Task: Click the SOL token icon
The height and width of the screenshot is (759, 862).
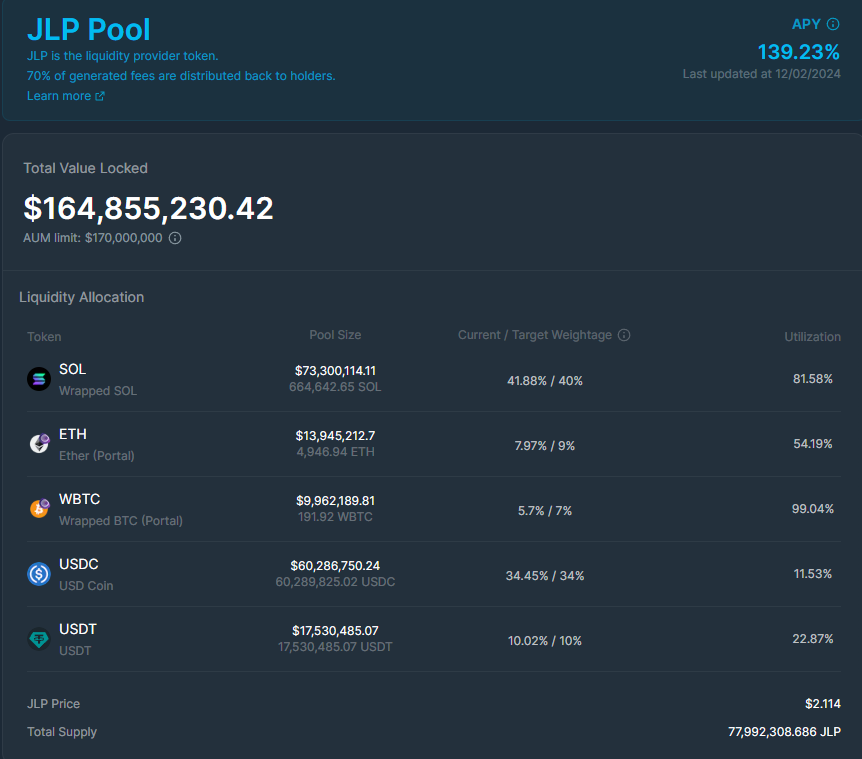Action: click(39, 379)
